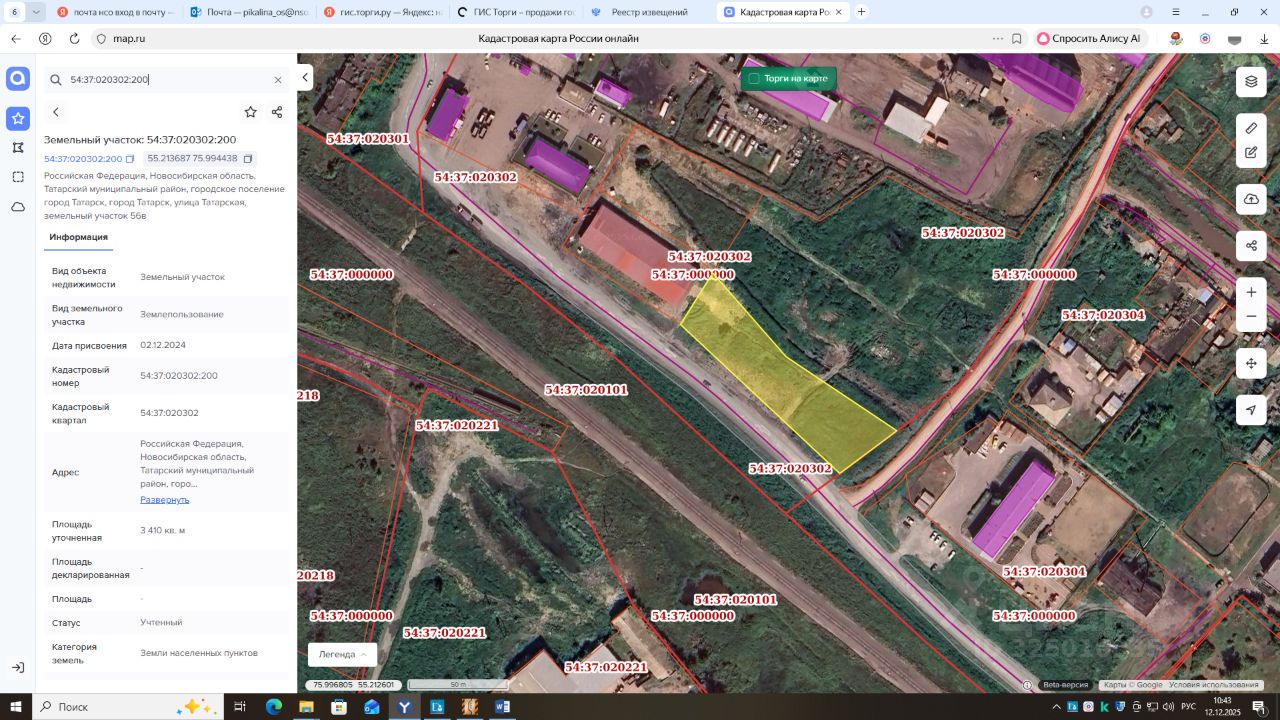Switch to 'Реестр извещений' browser tab
This screenshot has width=1280, height=720.
point(649,12)
